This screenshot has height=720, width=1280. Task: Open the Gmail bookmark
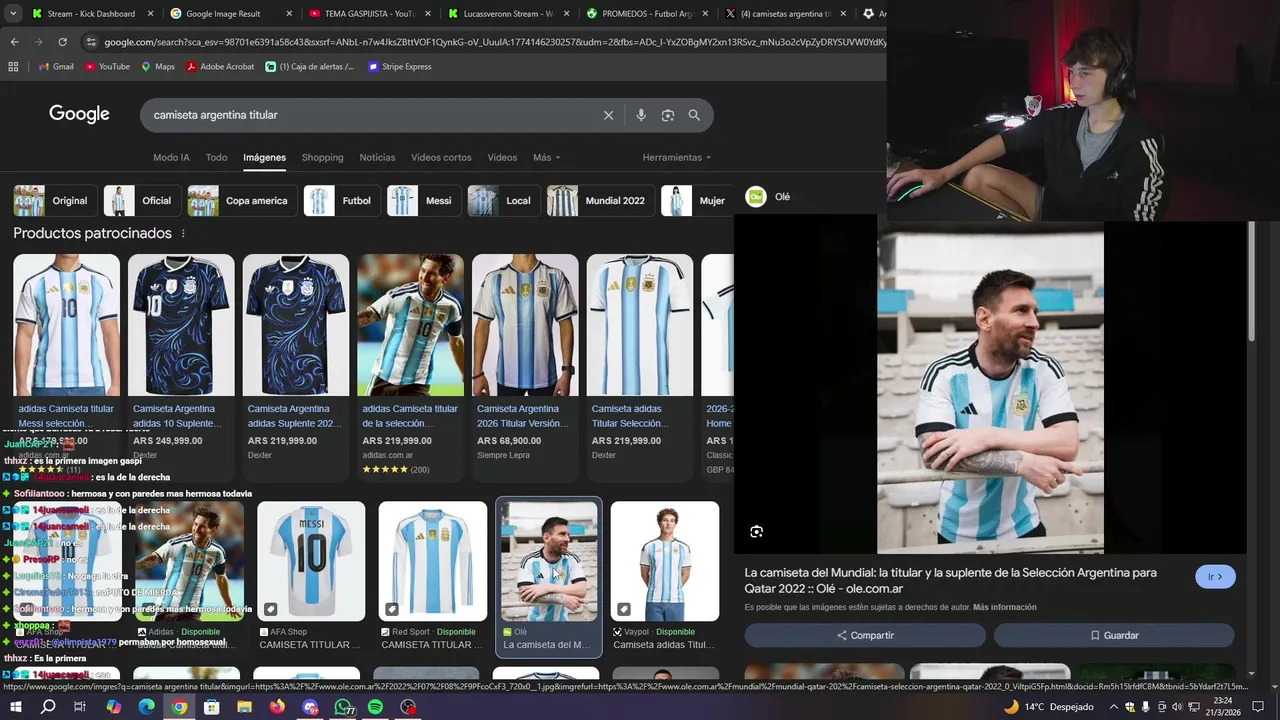(x=56, y=67)
